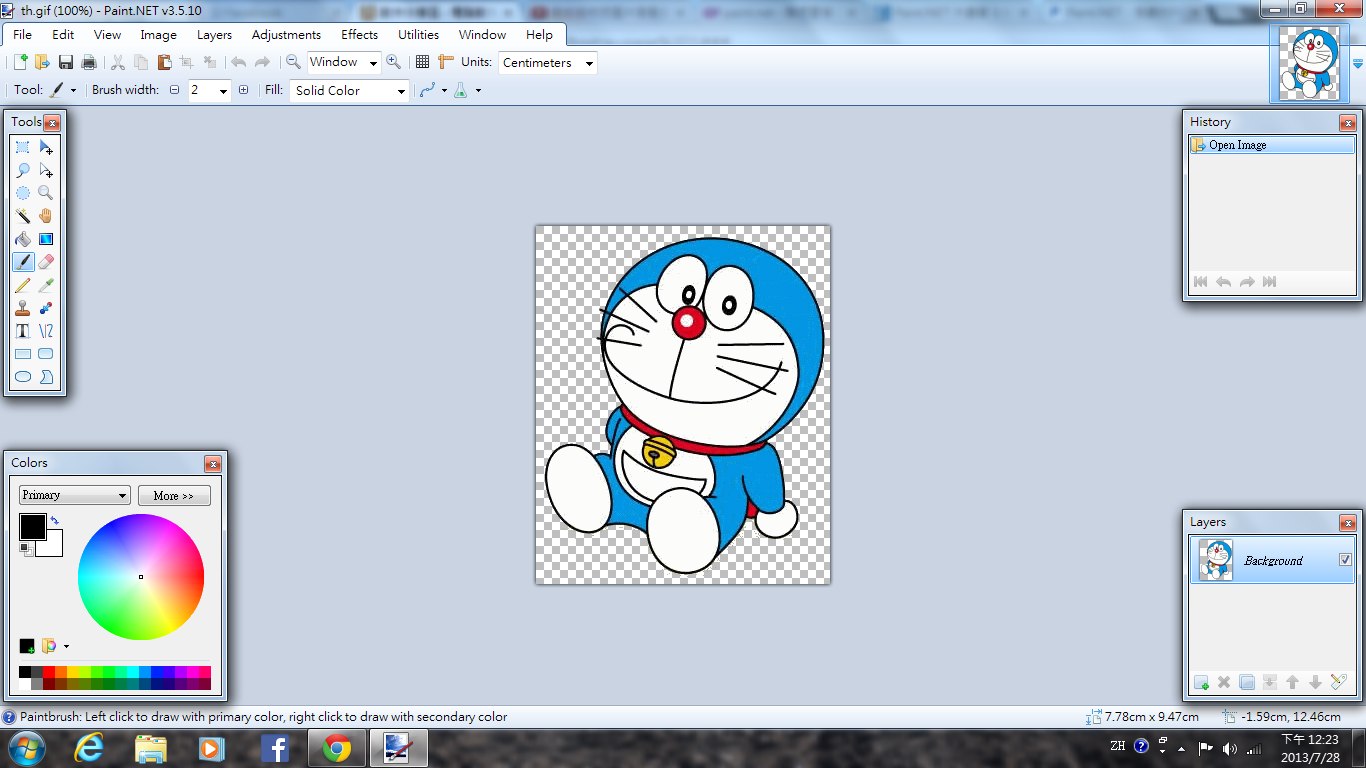Select the Rounded Rectangle tool
Screen dimensions: 1366x768
coord(46,354)
